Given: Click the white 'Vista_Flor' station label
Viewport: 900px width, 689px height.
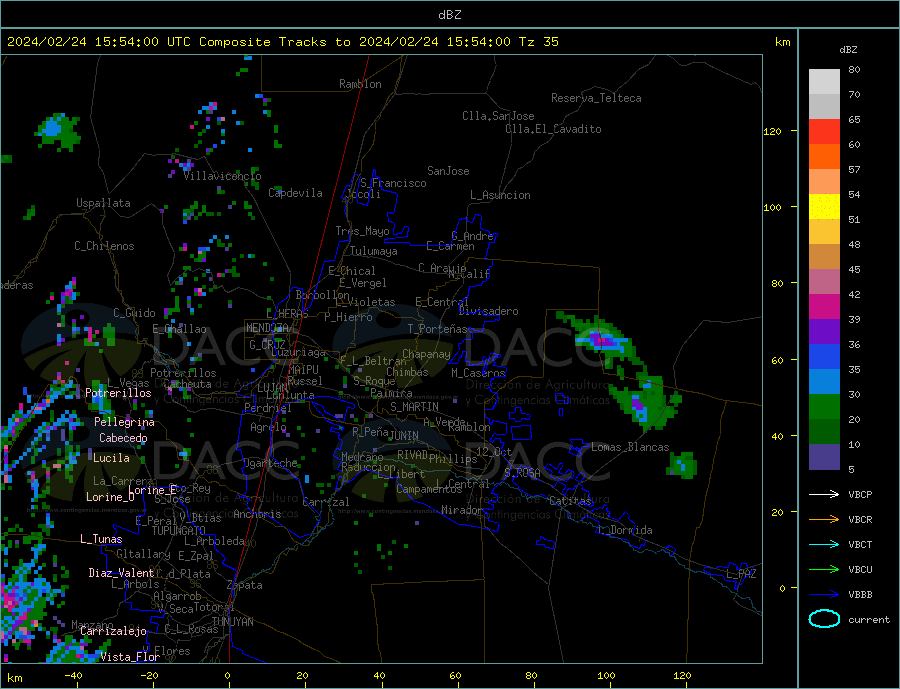Looking at the screenshot, I should click(130, 657).
